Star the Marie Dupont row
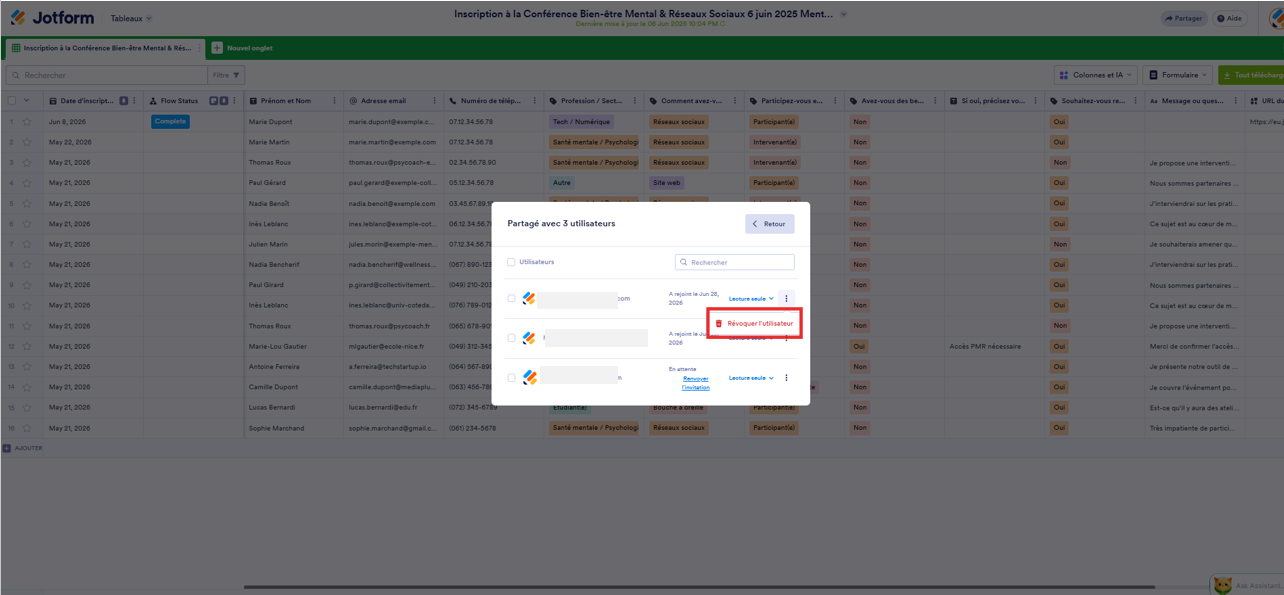 pyautogui.click(x=27, y=121)
